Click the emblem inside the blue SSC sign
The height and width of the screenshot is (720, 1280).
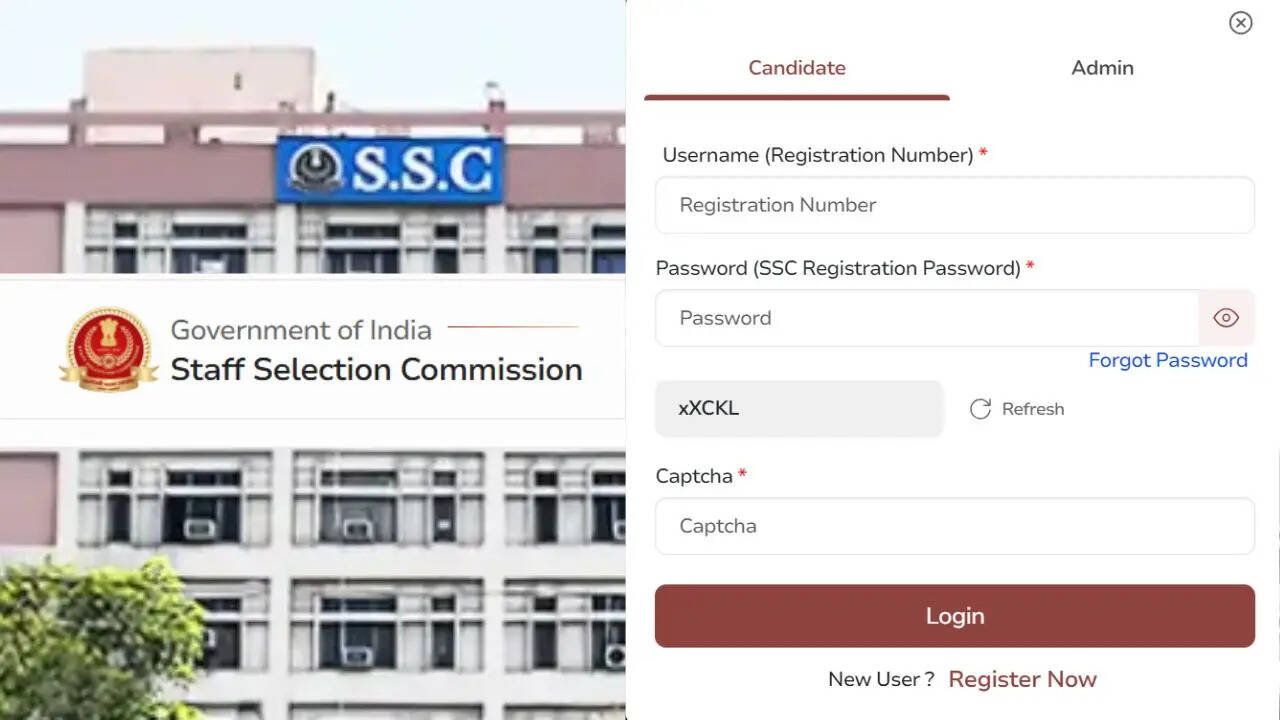pos(315,170)
